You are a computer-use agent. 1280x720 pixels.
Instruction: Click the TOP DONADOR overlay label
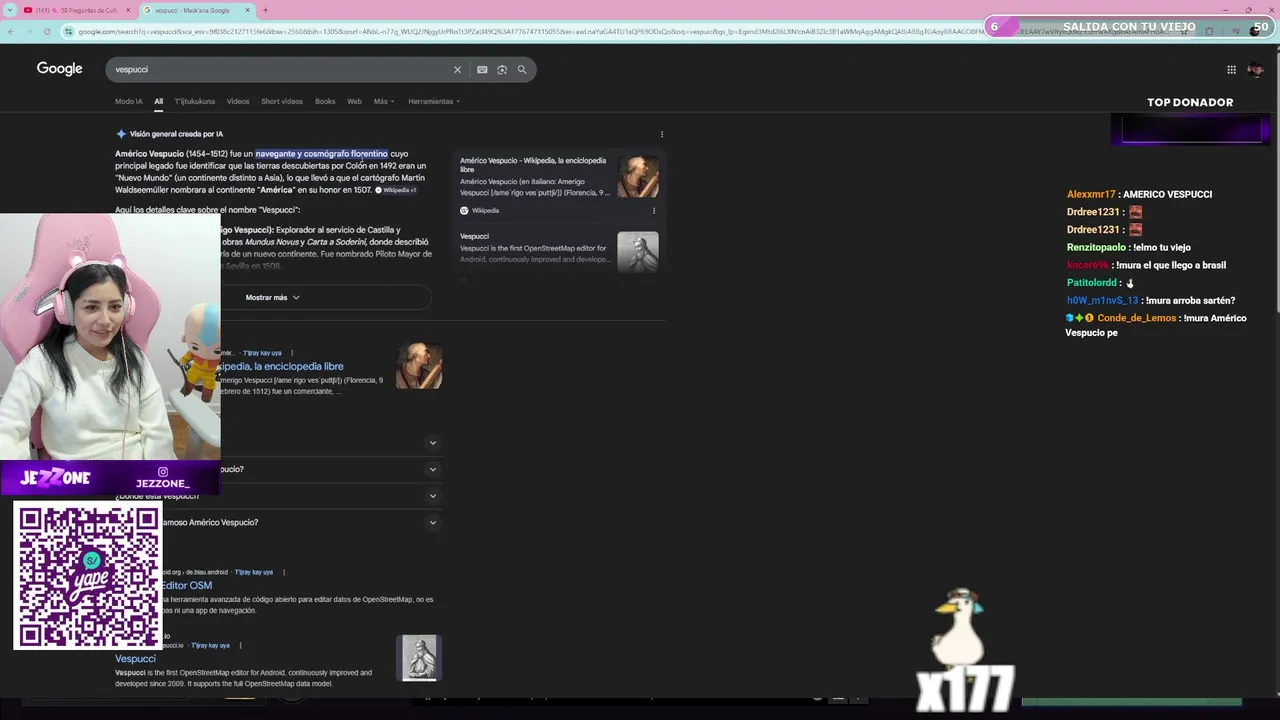point(1190,102)
